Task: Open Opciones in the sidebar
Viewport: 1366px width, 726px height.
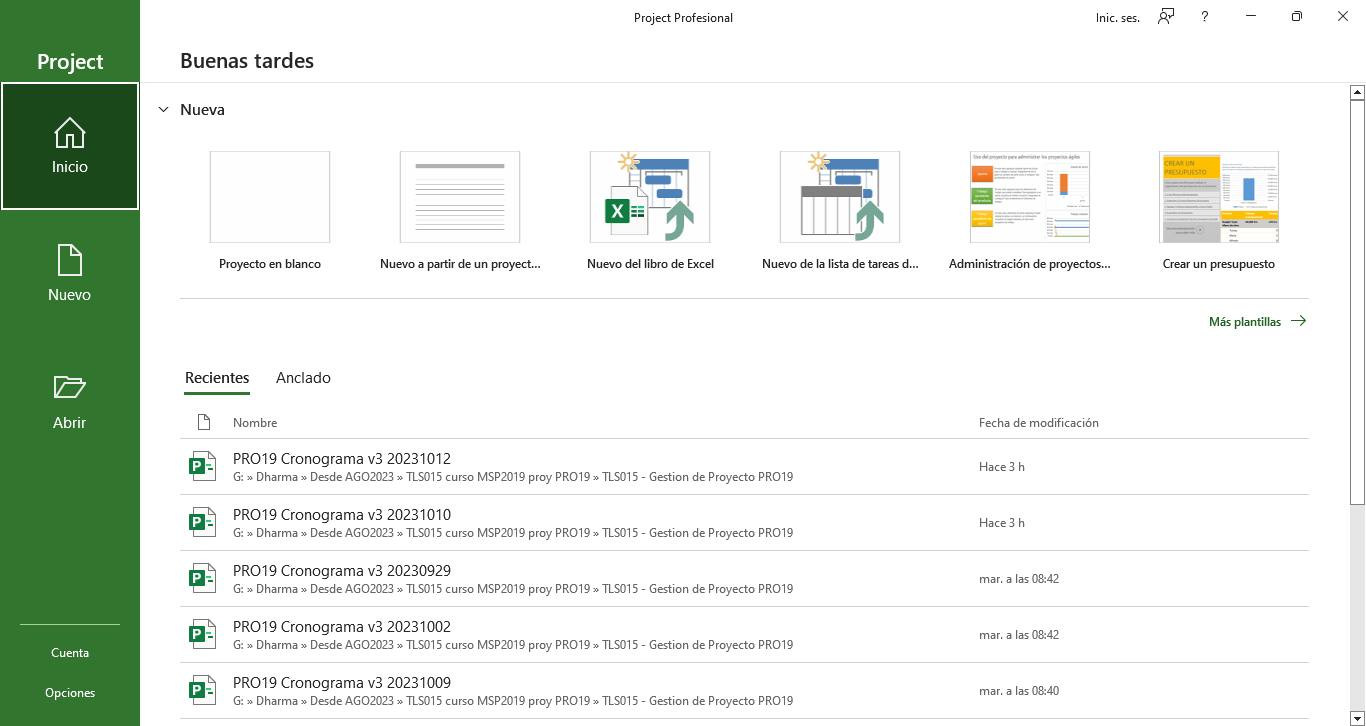Action: tap(70, 693)
